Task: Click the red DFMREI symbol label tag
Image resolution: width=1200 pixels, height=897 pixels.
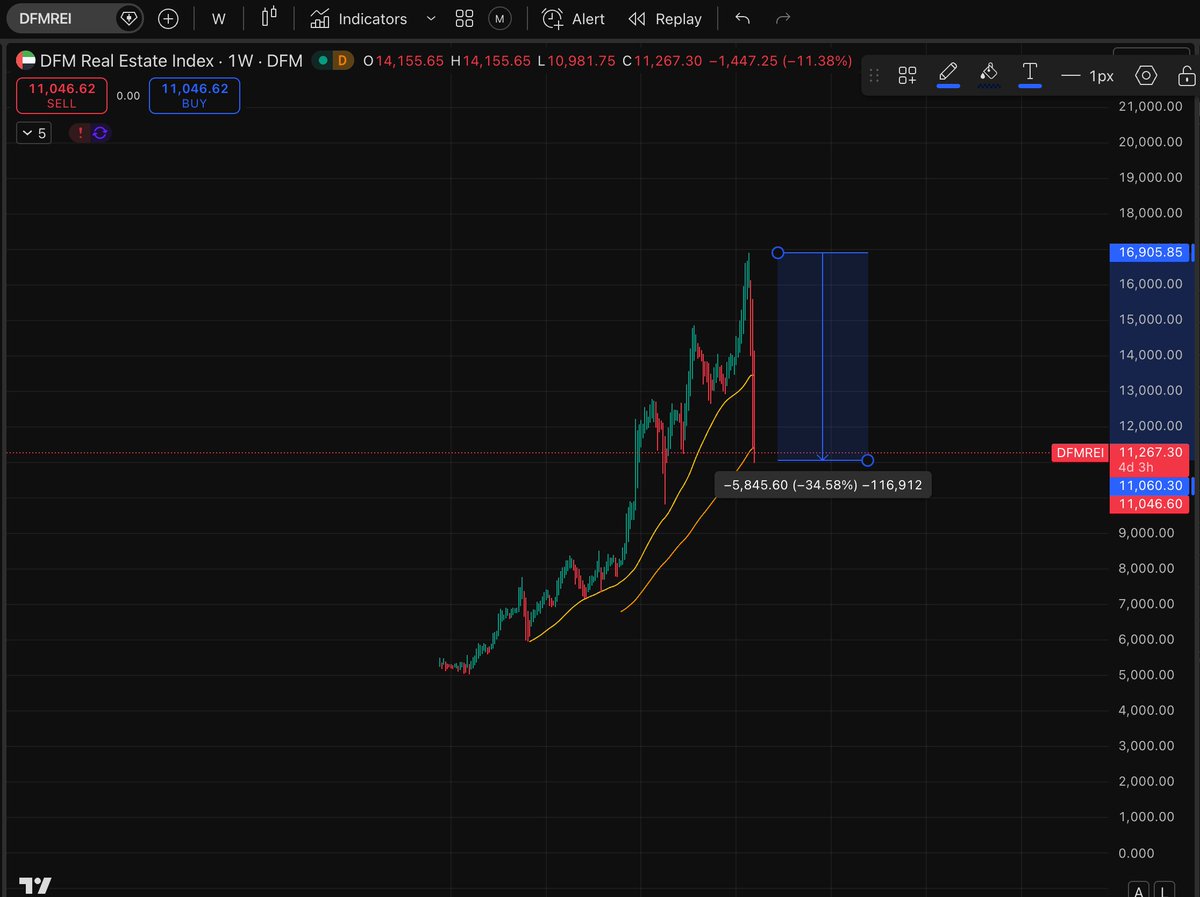Action: point(1080,453)
